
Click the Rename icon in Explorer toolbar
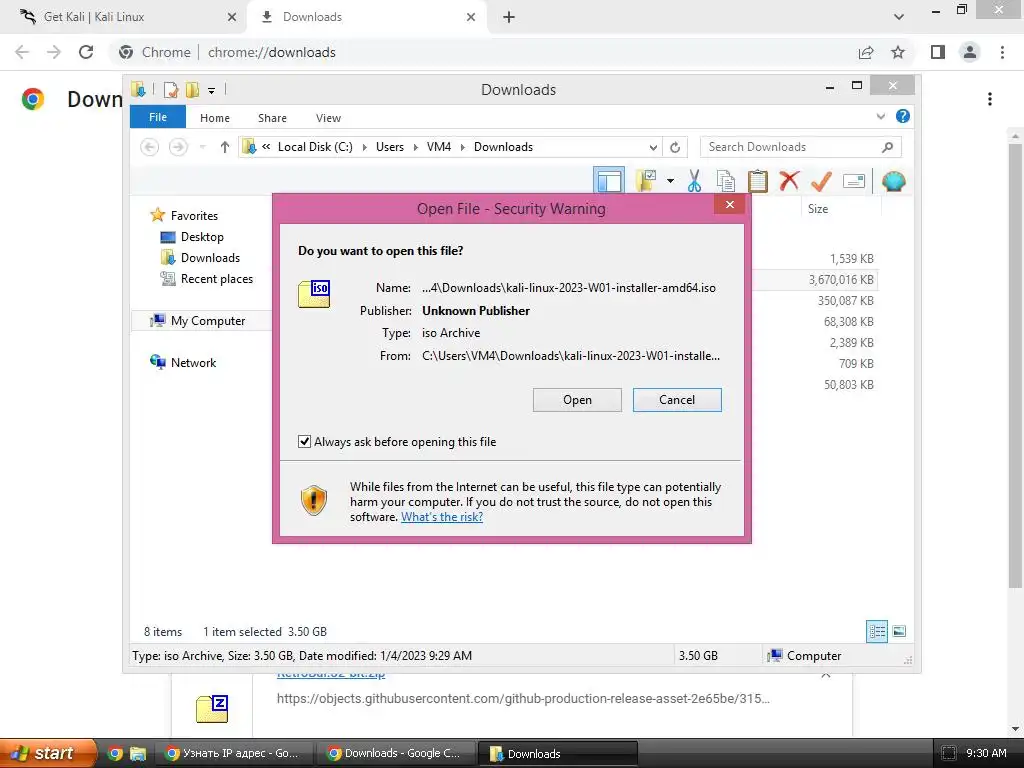point(854,181)
